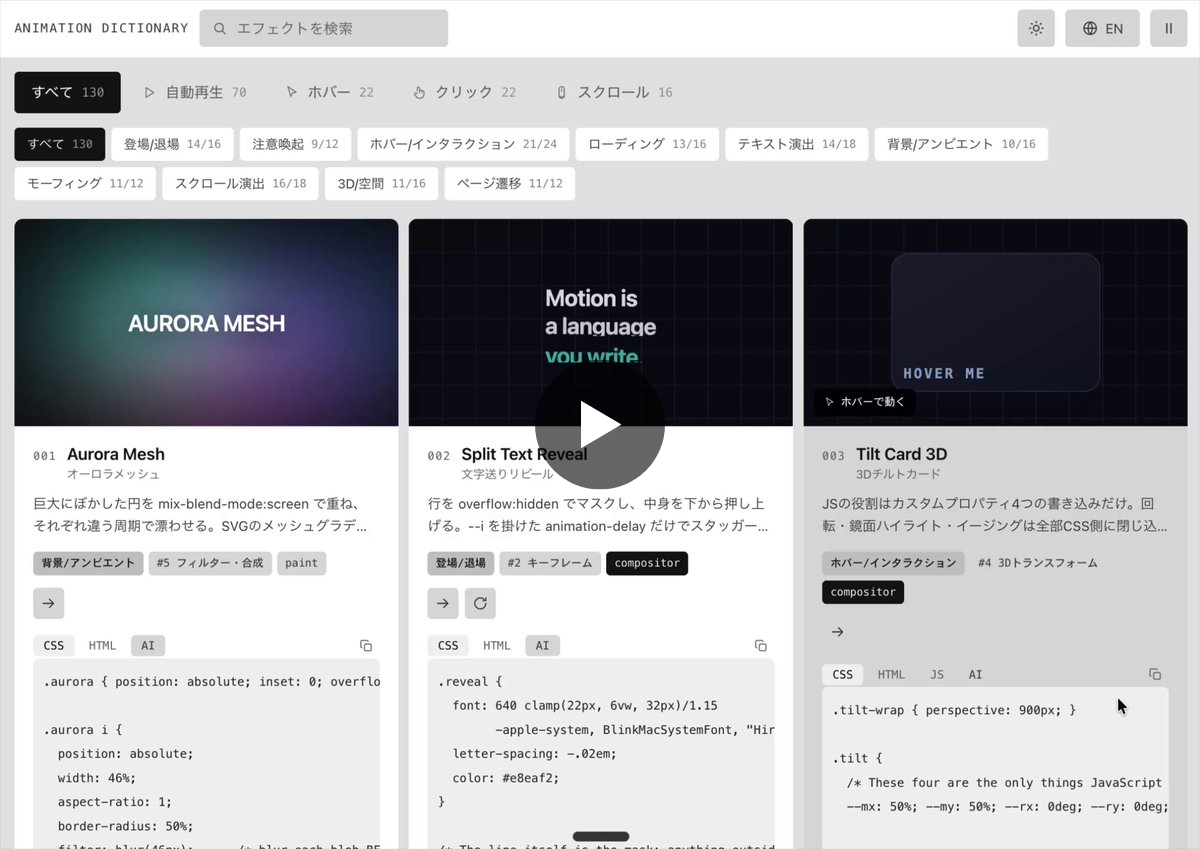This screenshot has height=849, width=1200.
Task: Filter by スクロール演出 16/18 category
Action: pyautogui.click(x=240, y=184)
